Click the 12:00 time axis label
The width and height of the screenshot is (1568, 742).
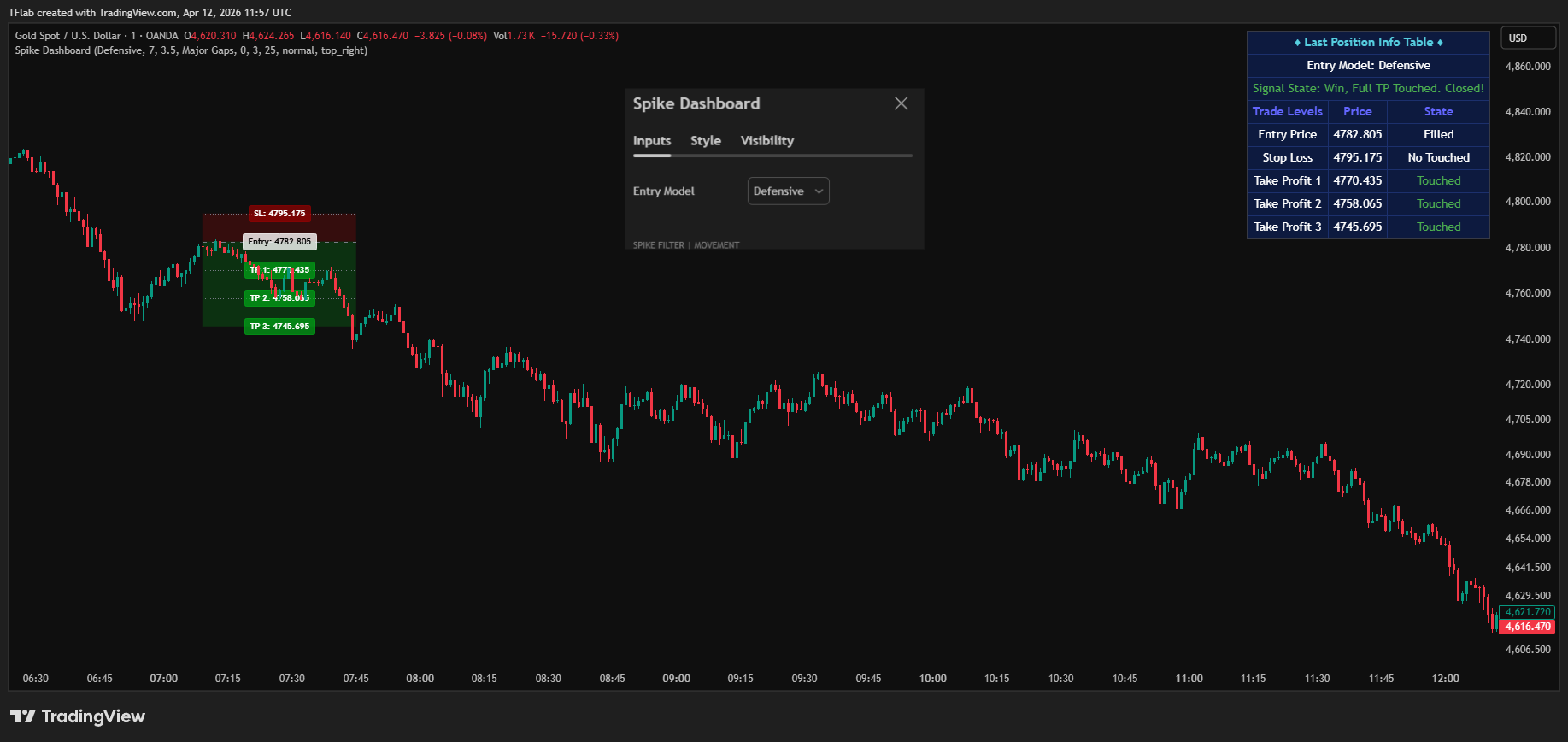[x=1446, y=679]
